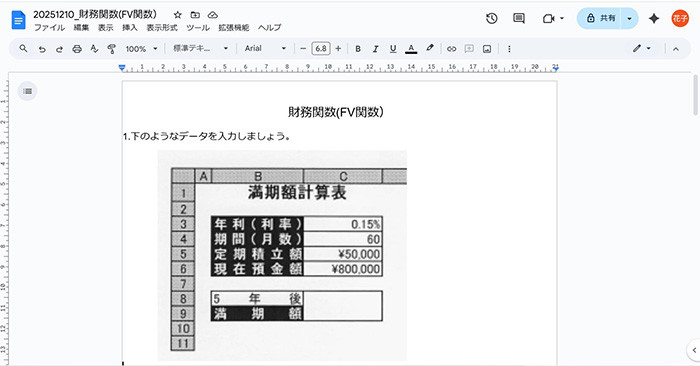Click the vertical scrollbar thumb
The height and width of the screenshot is (366, 700).
pyautogui.click(x=695, y=95)
